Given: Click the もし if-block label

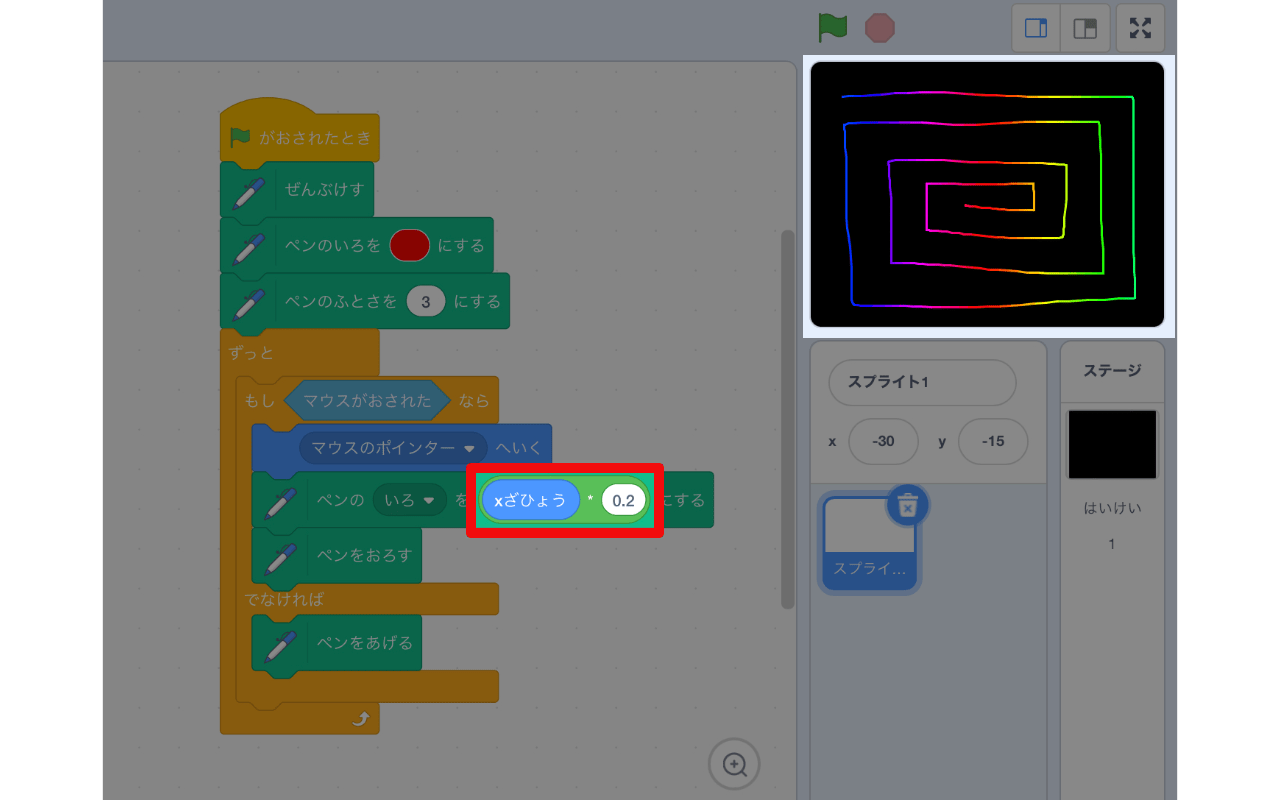Looking at the screenshot, I should coord(259,401).
